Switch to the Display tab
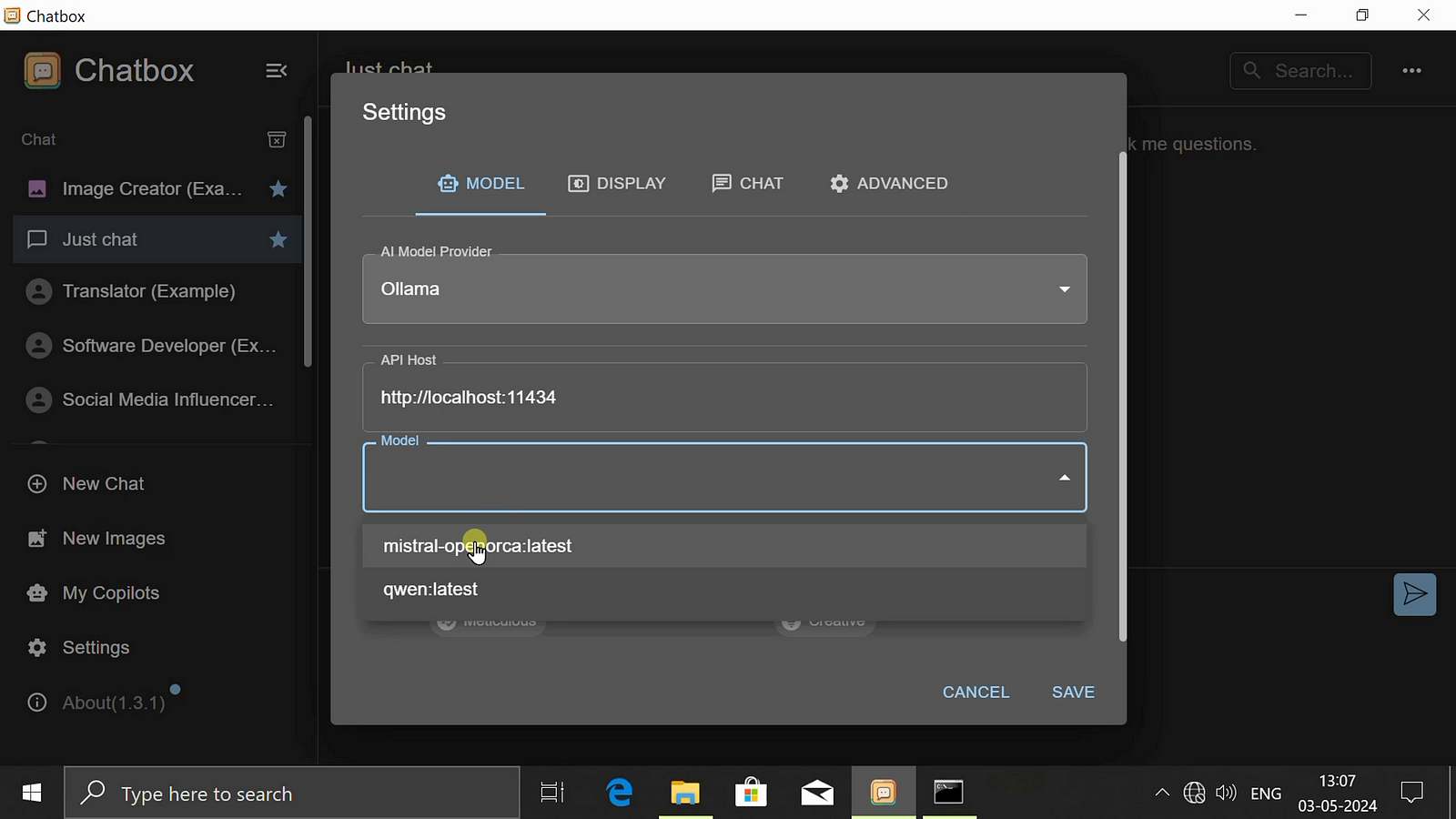The height and width of the screenshot is (819, 1456). 617,184
